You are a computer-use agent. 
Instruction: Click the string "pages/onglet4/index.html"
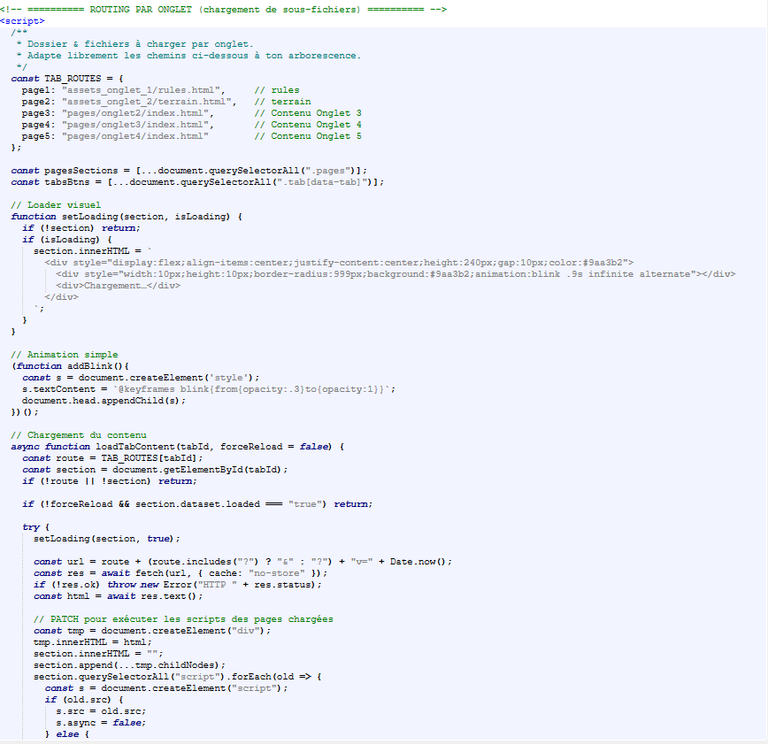coord(135,136)
